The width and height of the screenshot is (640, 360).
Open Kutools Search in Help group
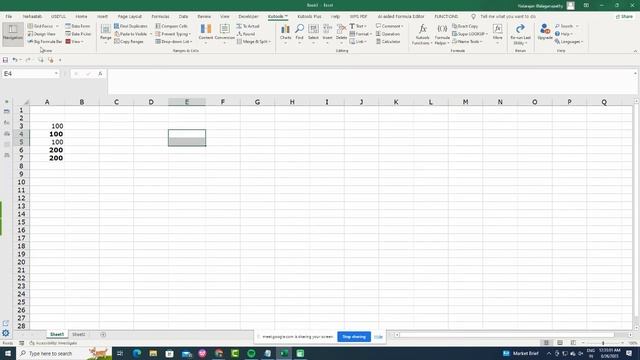click(x=567, y=26)
